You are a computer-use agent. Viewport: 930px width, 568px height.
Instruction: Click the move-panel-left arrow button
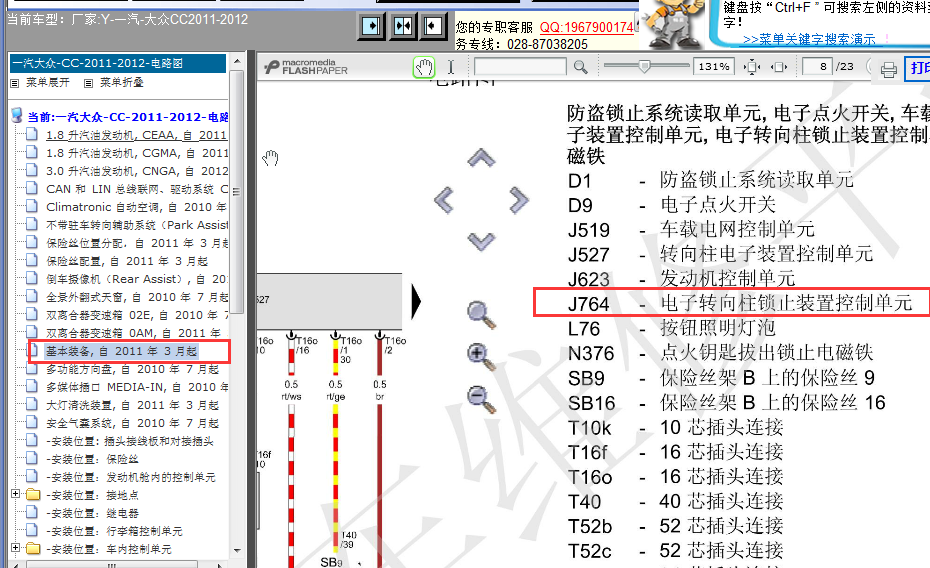[433, 26]
